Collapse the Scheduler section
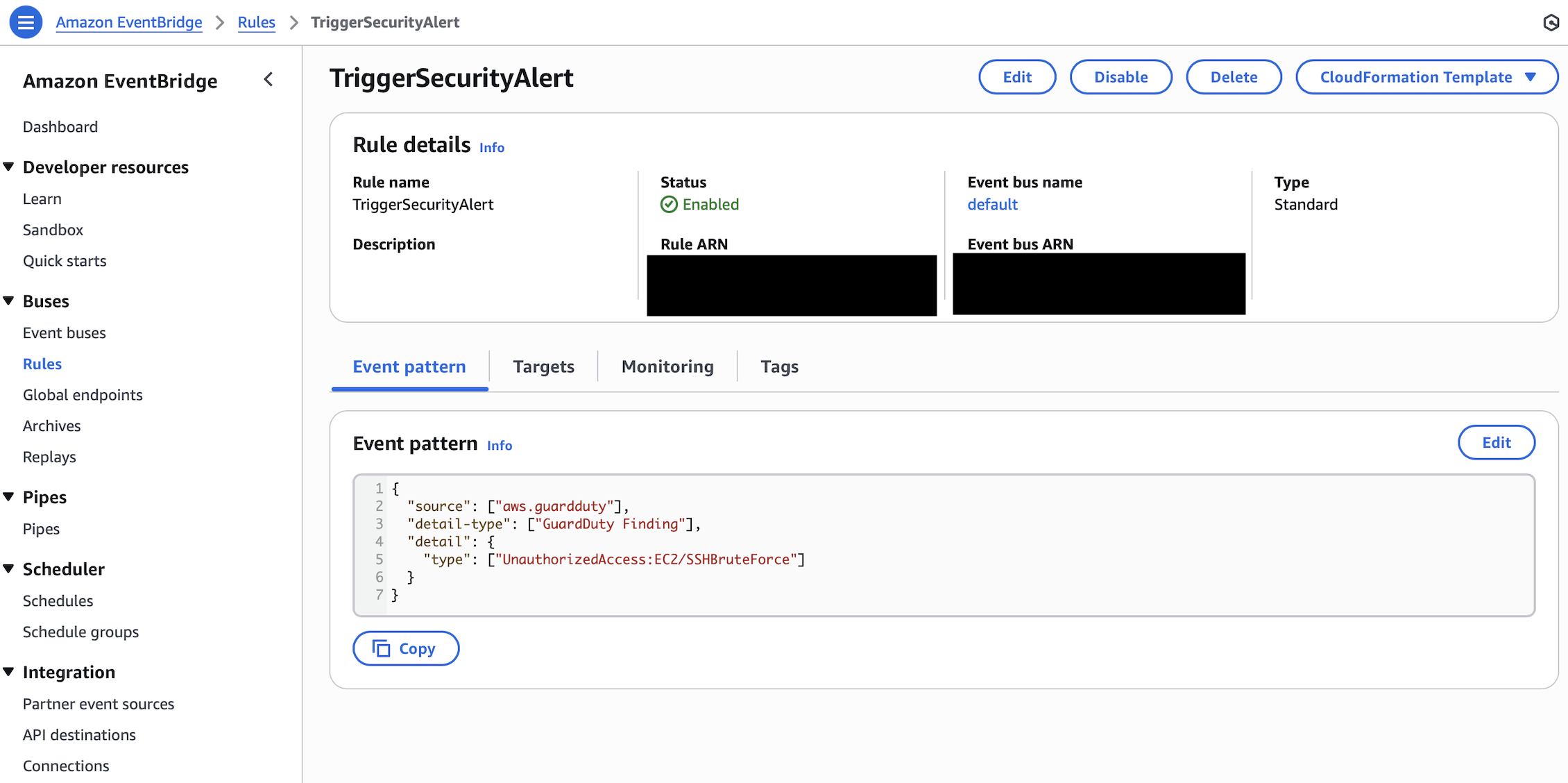 click(x=9, y=569)
